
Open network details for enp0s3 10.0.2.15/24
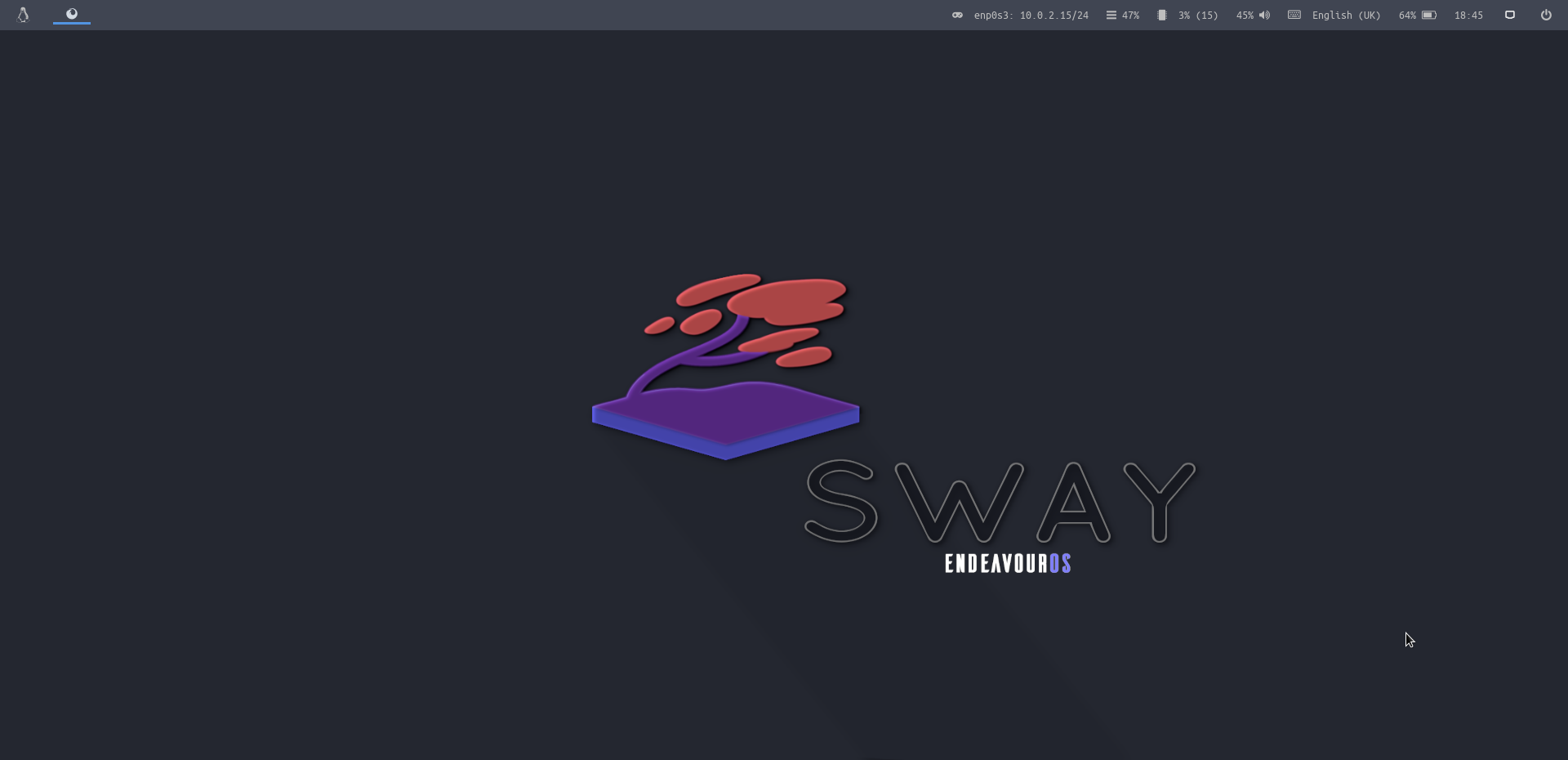point(1031,16)
